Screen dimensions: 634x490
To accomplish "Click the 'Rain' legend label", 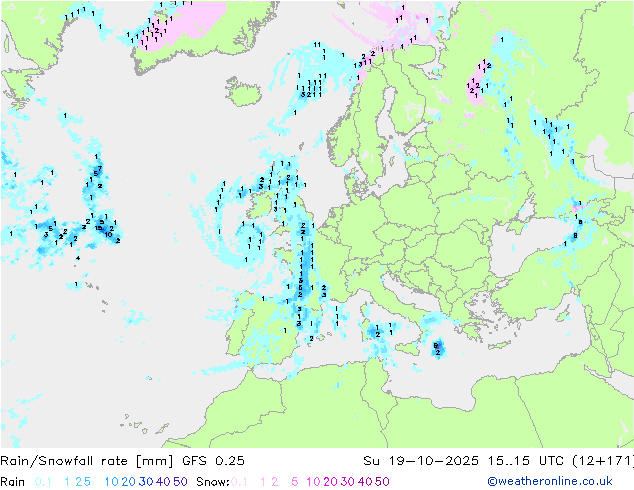I will (13, 482).
